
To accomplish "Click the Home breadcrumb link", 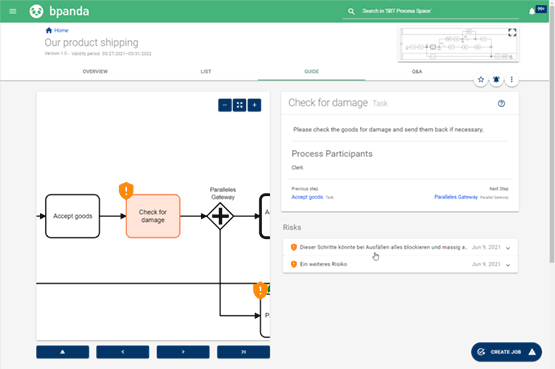I will click(x=61, y=30).
